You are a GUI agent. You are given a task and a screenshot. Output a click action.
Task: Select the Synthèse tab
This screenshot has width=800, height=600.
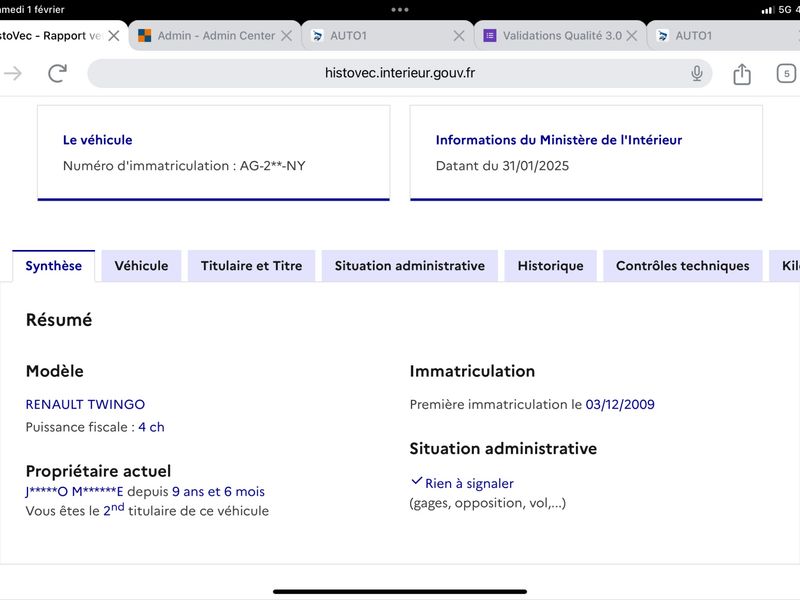[x=54, y=266]
